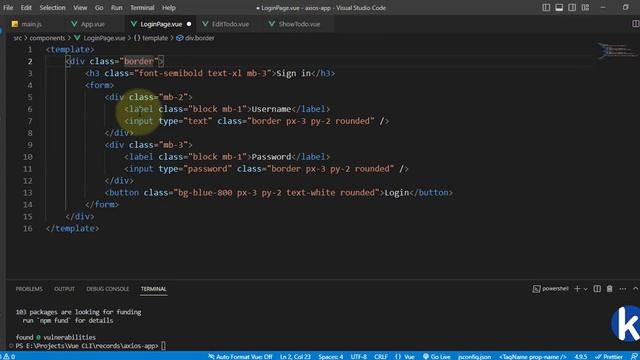Image resolution: width=640 pixels, height=360 pixels.
Task: Click the "Password" label text in code
Action: (271, 157)
